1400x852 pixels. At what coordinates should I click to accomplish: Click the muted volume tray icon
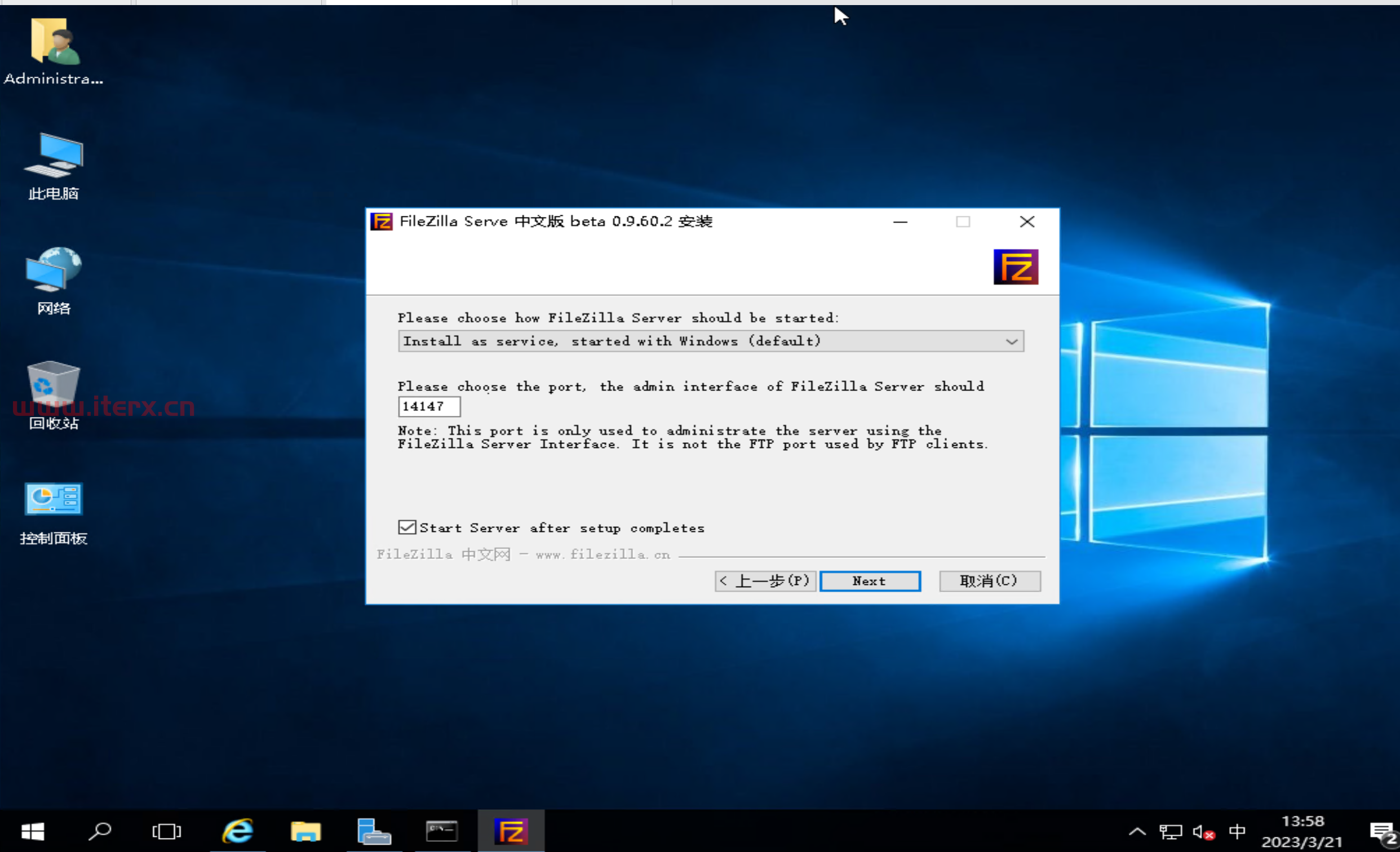[x=1203, y=832]
